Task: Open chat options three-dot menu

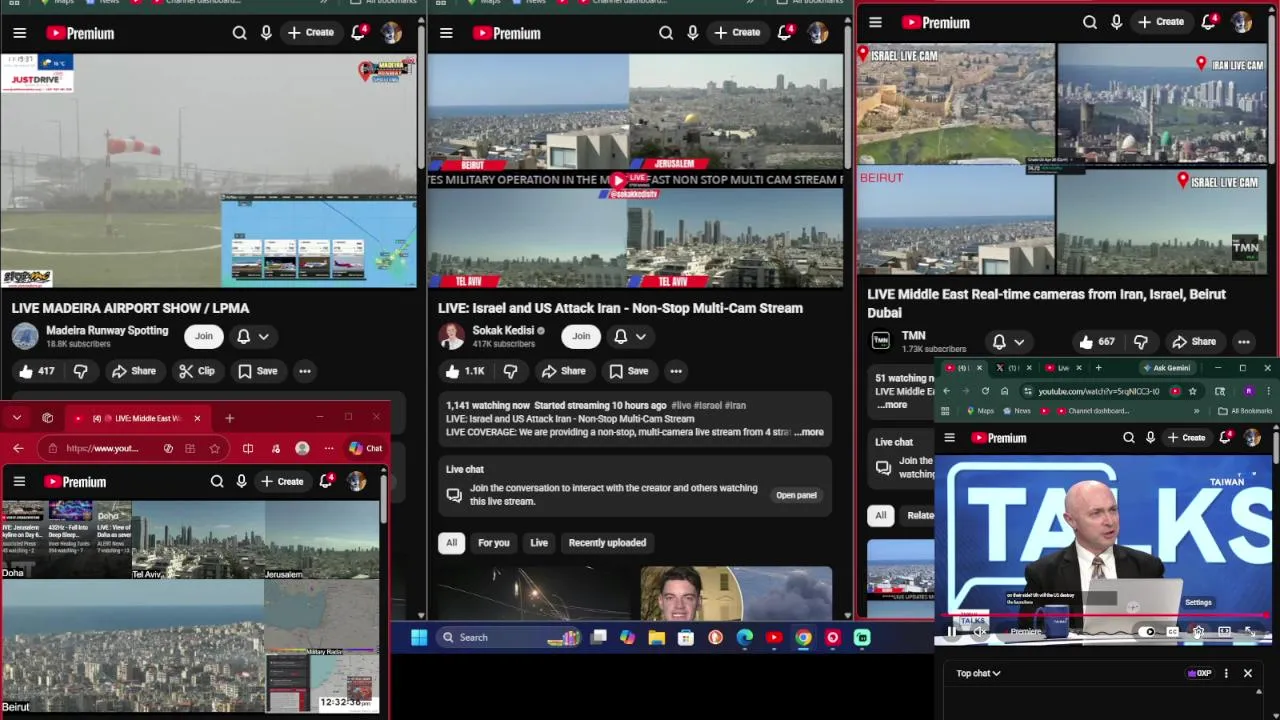Action: [1226, 673]
